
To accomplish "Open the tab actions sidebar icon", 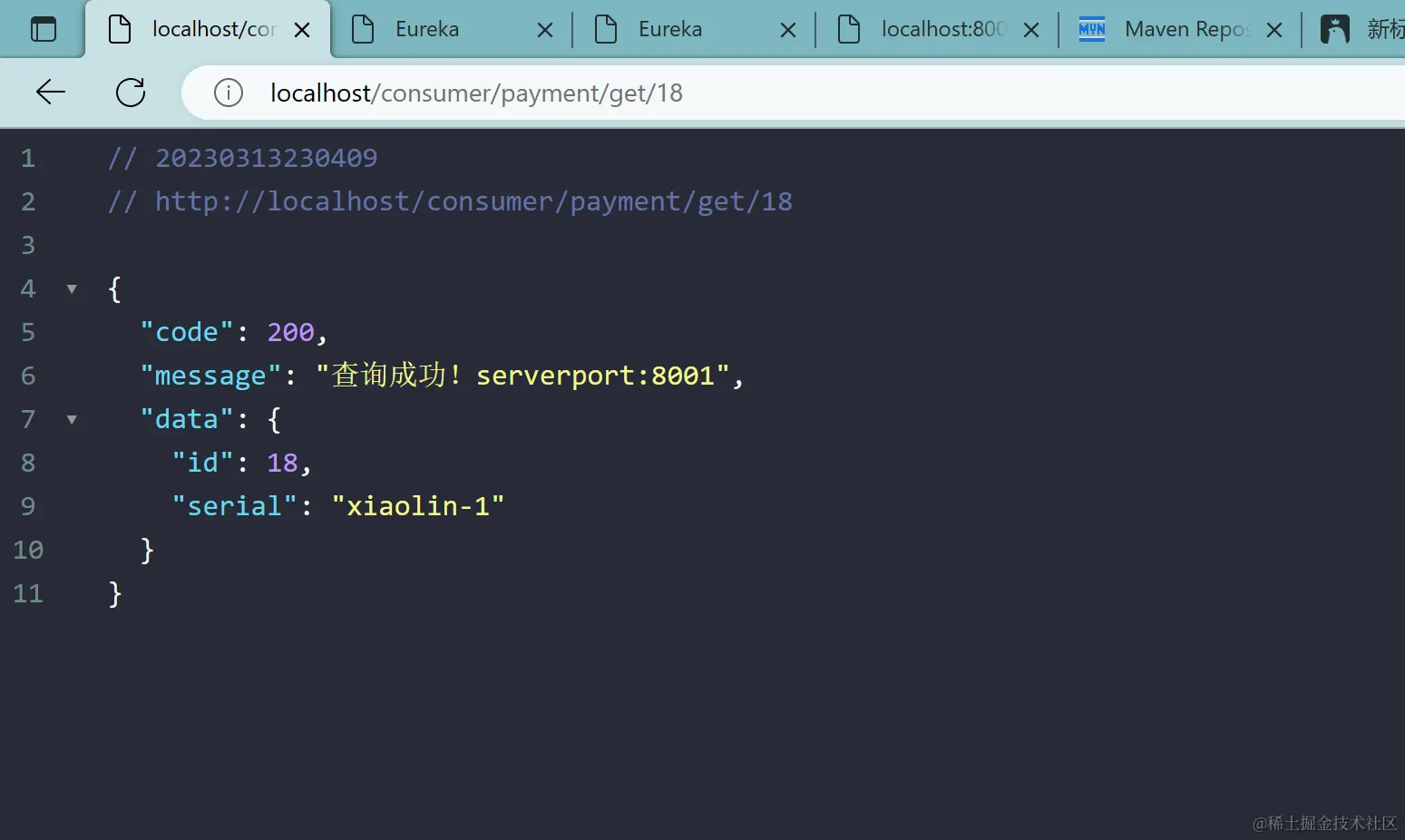I will tap(44, 30).
